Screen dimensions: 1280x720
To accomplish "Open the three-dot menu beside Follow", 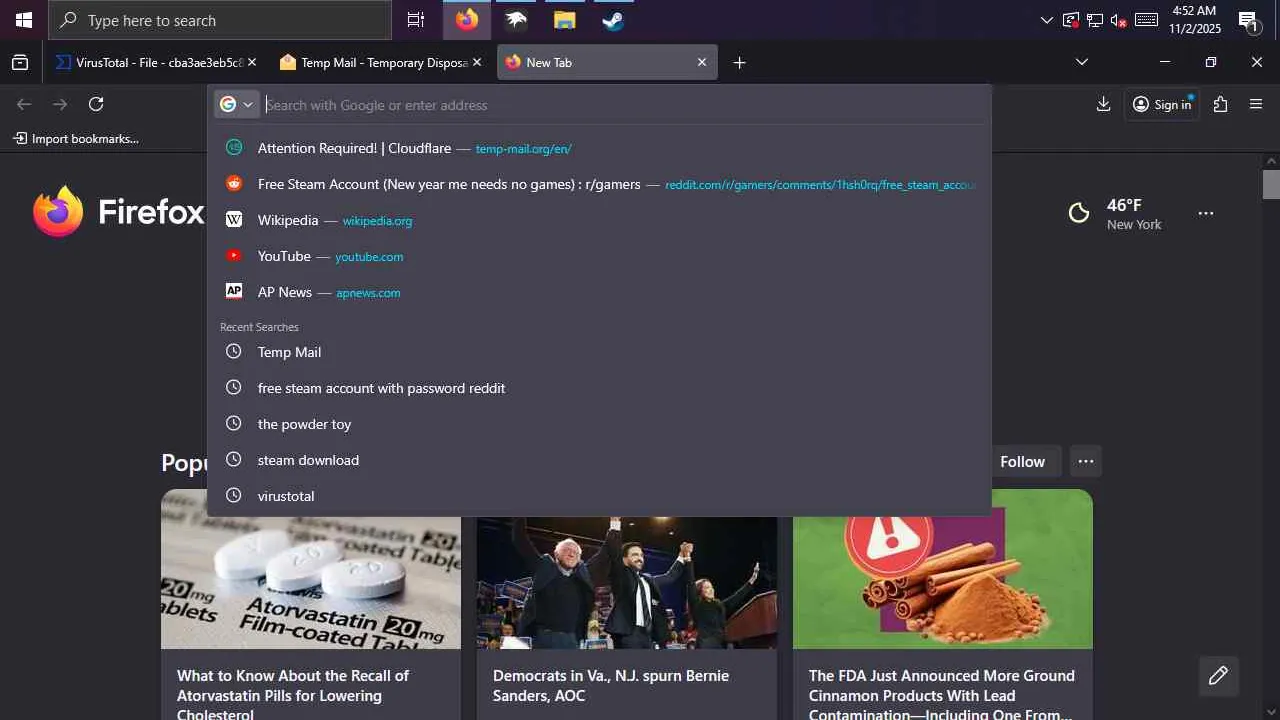I will coord(1086,461).
